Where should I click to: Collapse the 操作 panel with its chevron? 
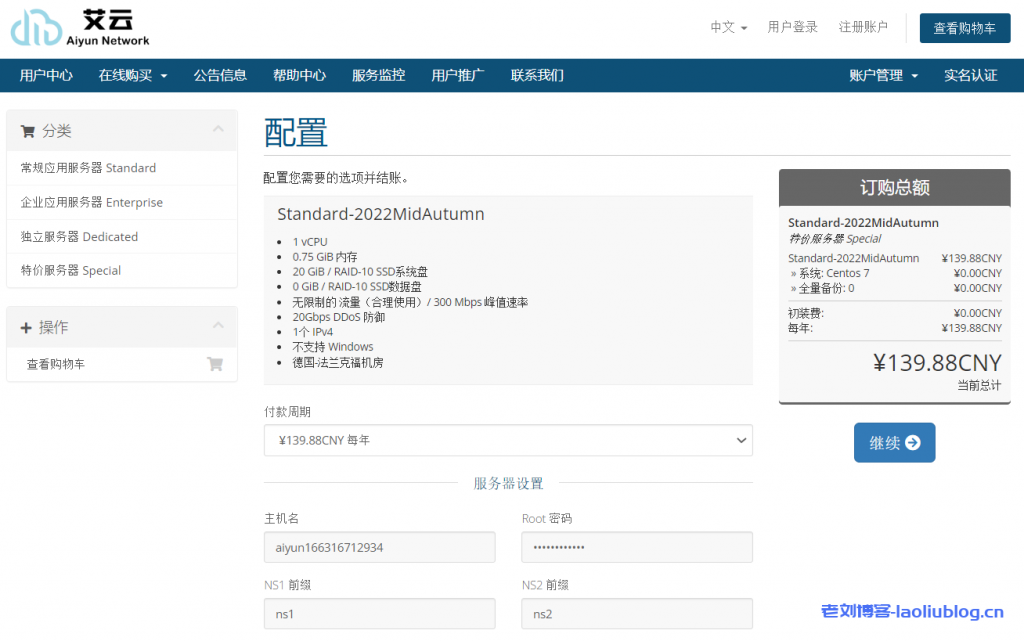(x=216, y=327)
